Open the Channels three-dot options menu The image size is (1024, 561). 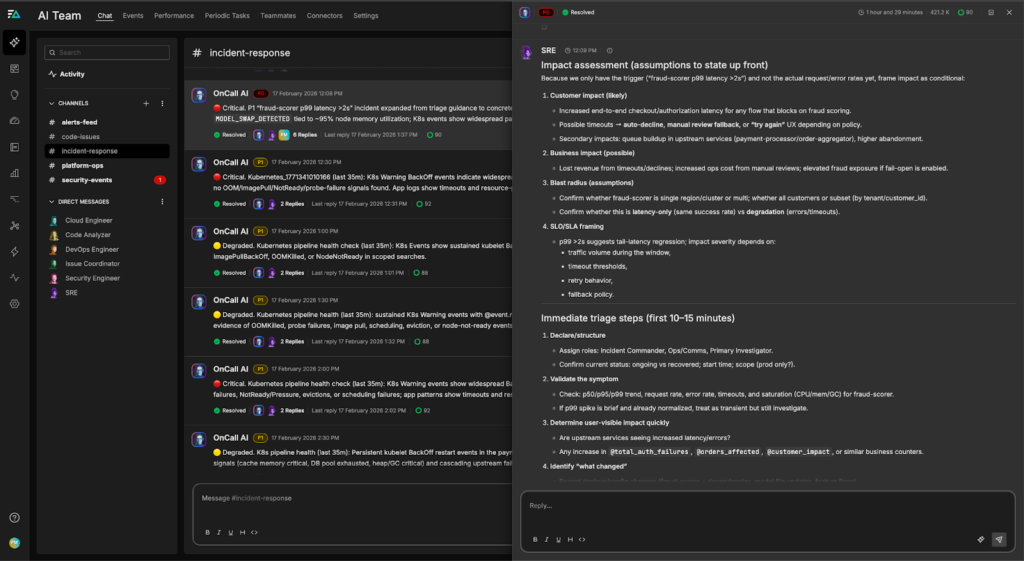(x=161, y=103)
